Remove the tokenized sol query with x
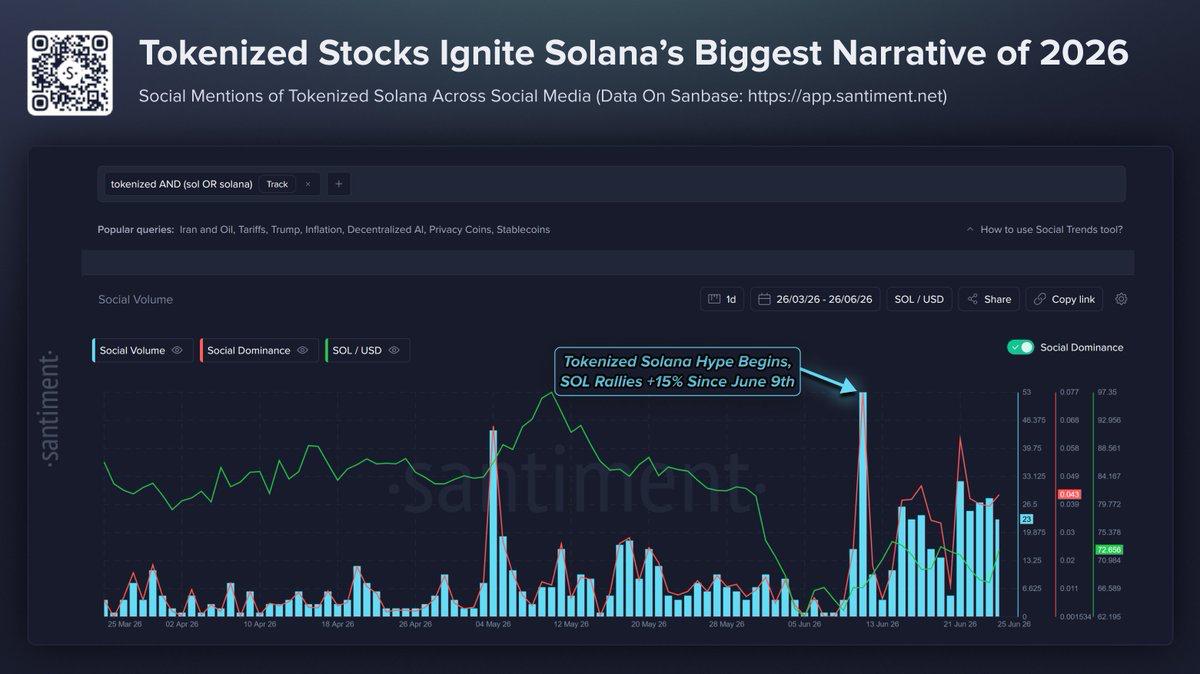The width and height of the screenshot is (1200, 674). [308, 184]
